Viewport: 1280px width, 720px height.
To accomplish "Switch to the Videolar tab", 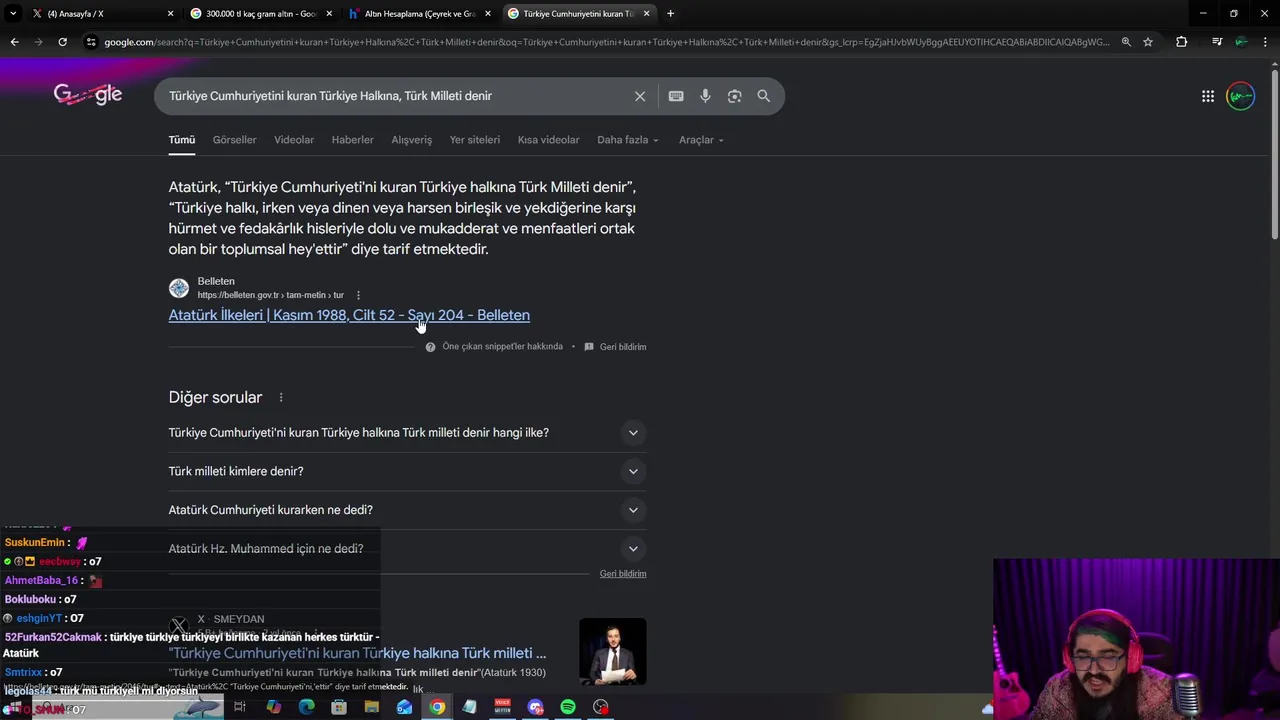I will pyautogui.click(x=294, y=140).
